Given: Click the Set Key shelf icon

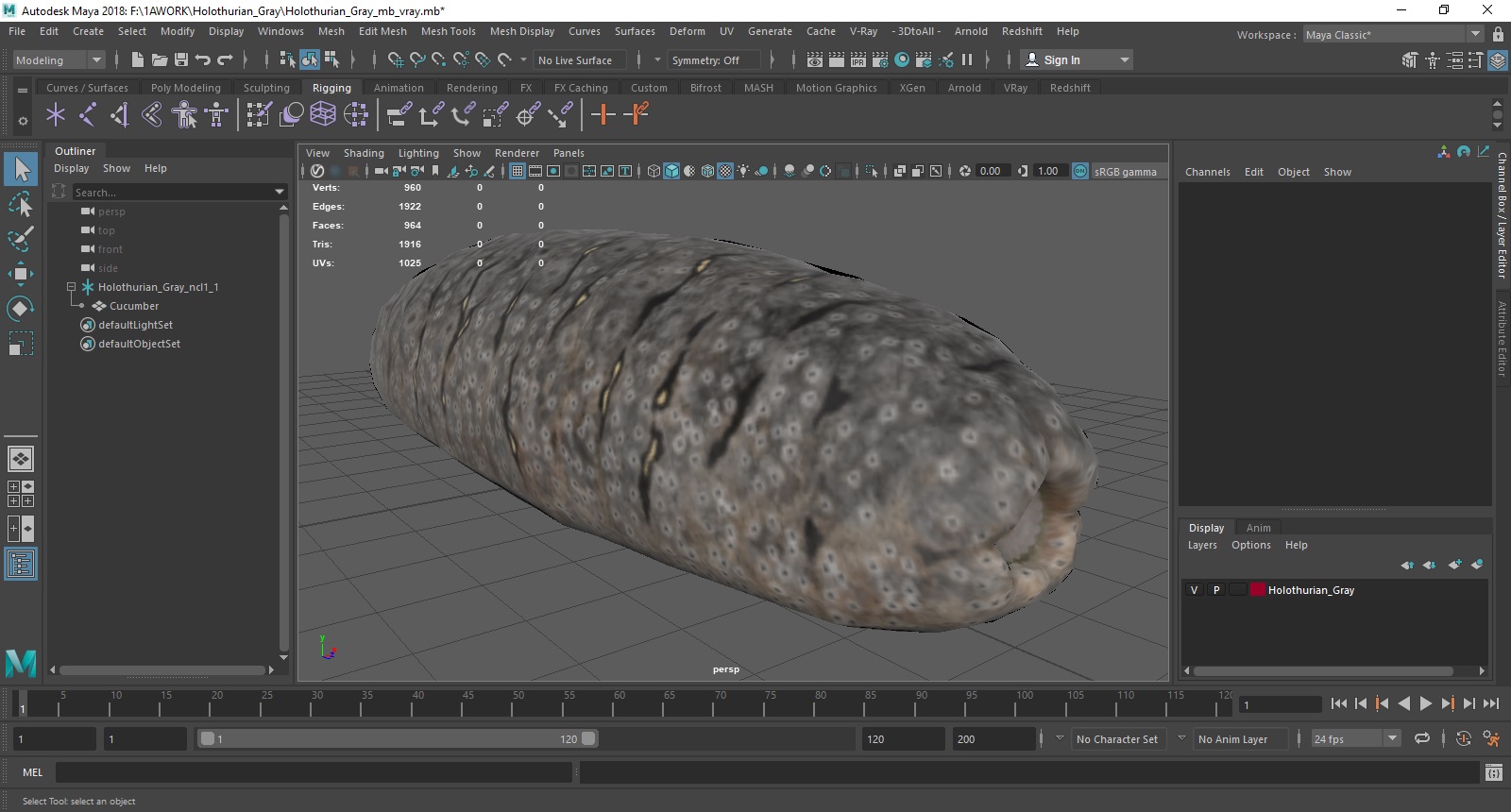Looking at the screenshot, I should (603, 115).
